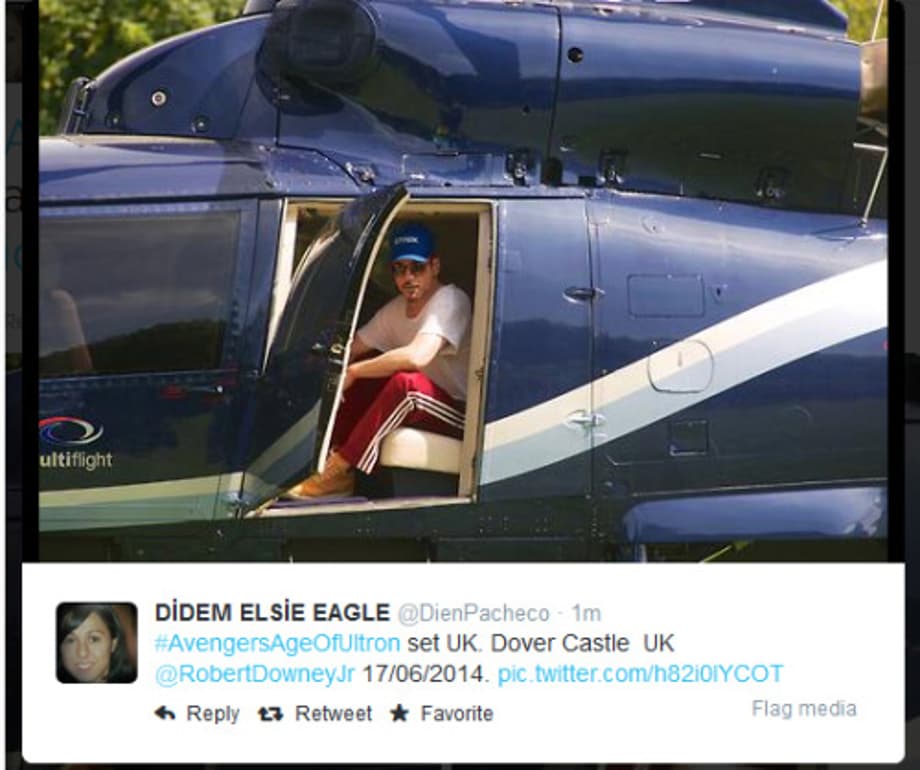920x770 pixels.
Task: Click the Reply arrow icon
Action: point(165,713)
